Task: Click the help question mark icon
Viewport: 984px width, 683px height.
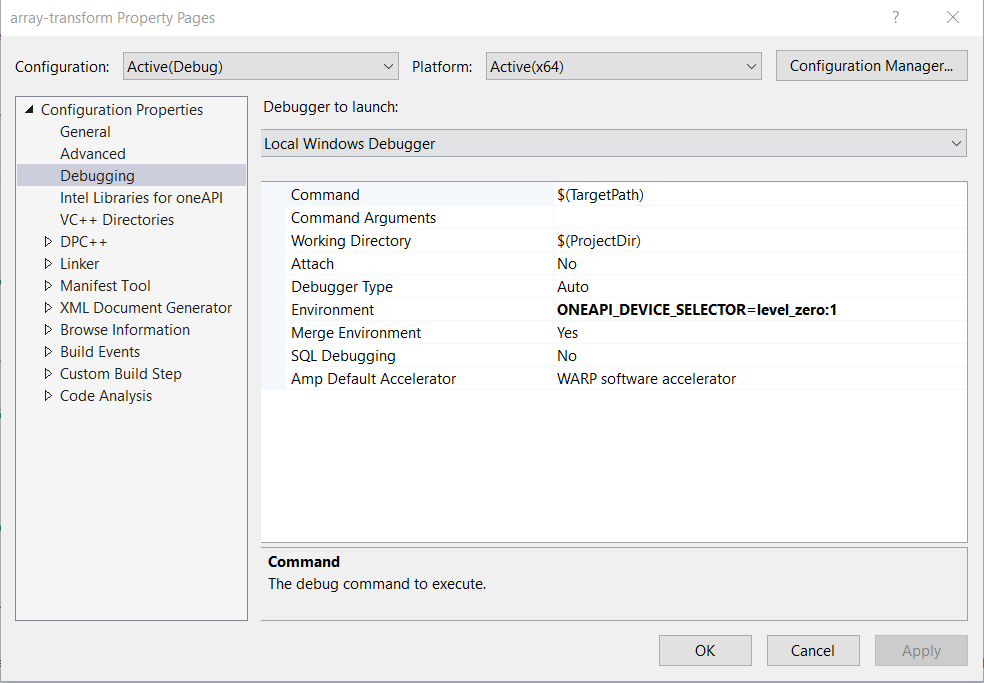Action: point(895,17)
